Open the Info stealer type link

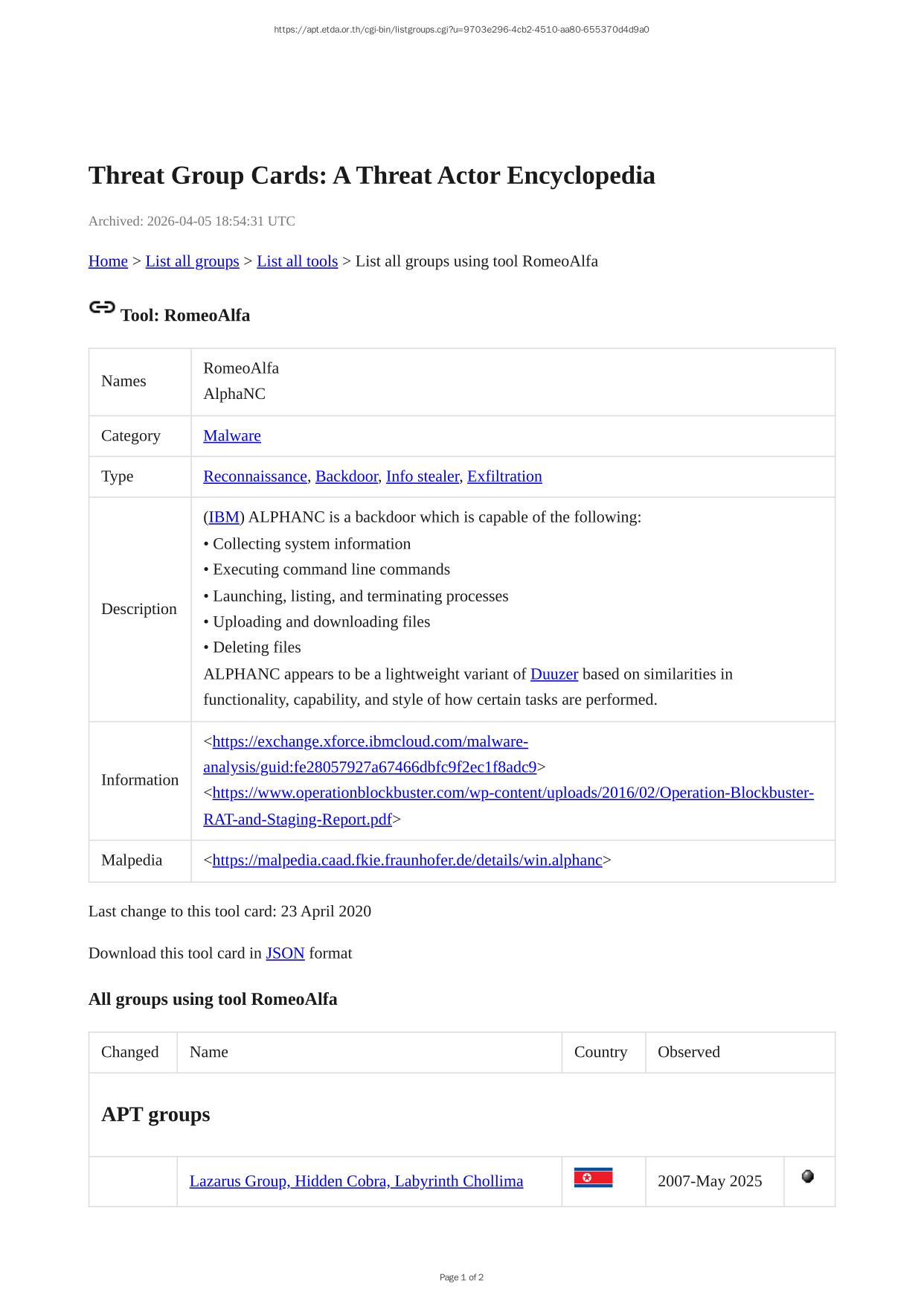(x=422, y=476)
